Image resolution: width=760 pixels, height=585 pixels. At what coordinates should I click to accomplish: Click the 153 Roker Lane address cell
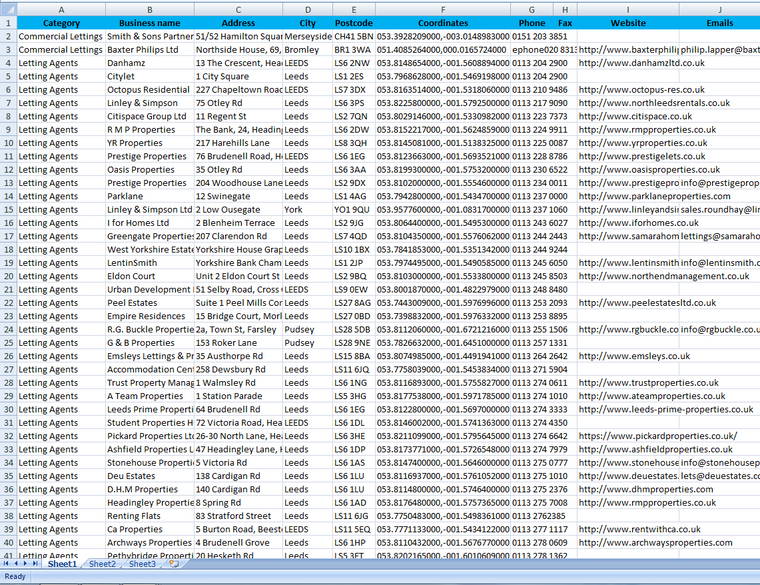[x=238, y=343]
